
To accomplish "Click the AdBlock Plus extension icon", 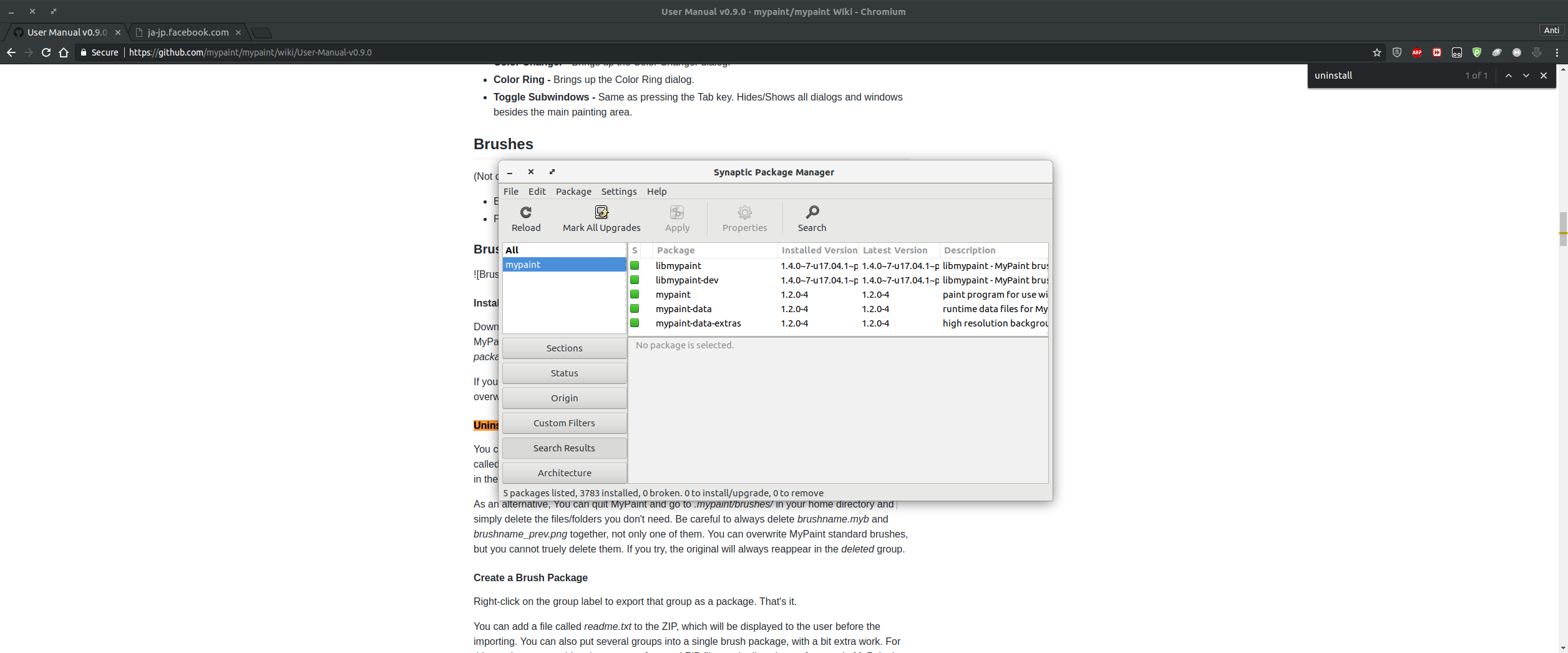I will point(1416,52).
